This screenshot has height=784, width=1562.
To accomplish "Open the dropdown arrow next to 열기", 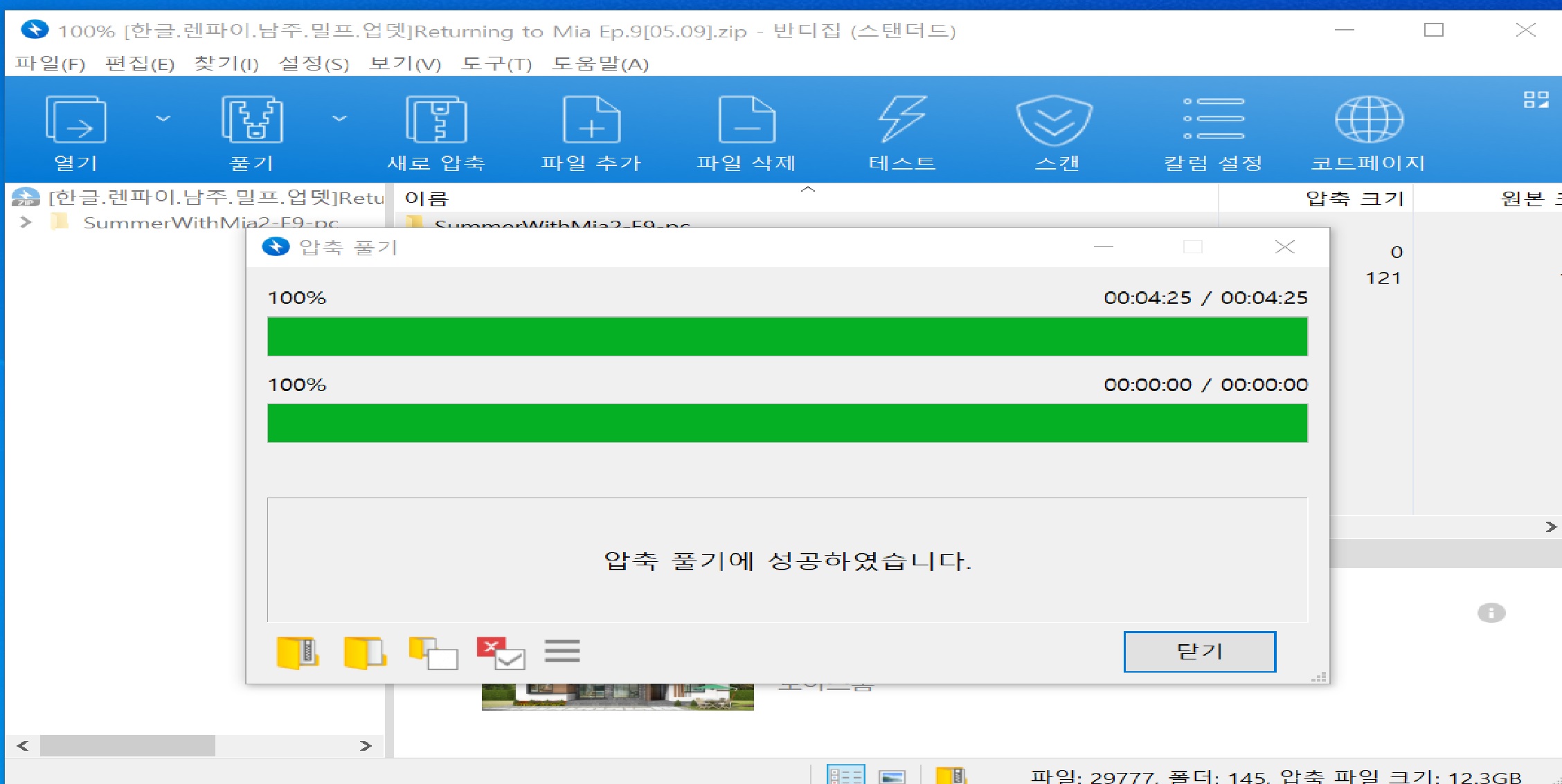I will [x=163, y=118].
